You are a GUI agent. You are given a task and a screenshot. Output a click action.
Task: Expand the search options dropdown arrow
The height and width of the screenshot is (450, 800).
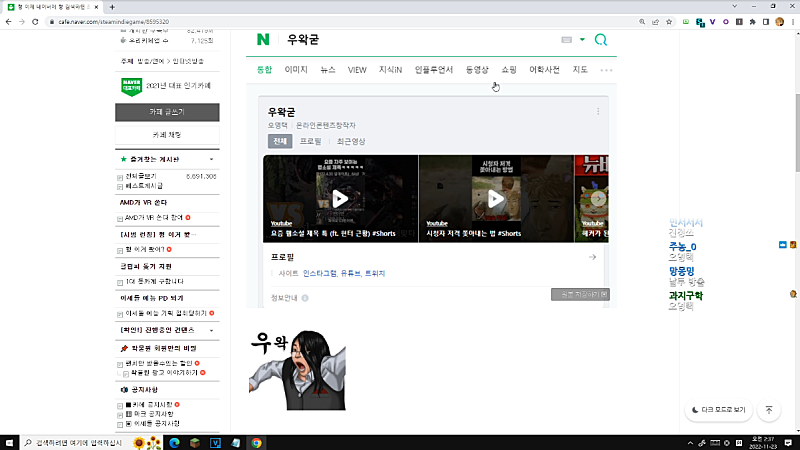tap(582, 40)
